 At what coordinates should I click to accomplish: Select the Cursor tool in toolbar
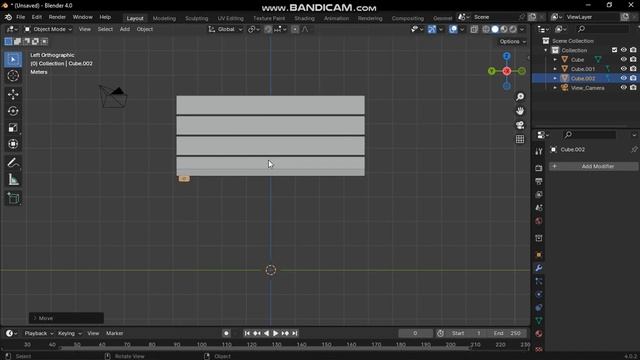pos(13,76)
